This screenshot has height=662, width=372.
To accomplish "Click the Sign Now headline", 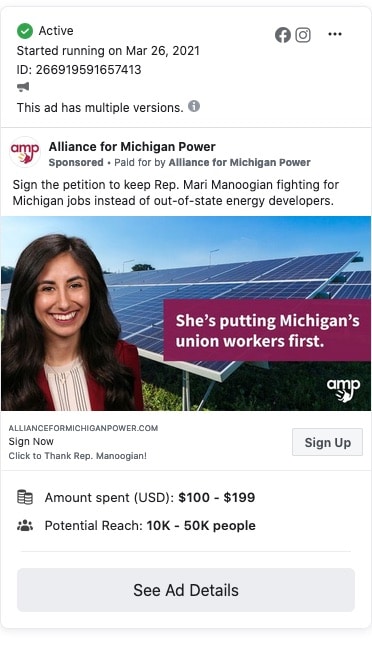I will click(x=31, y=442).
